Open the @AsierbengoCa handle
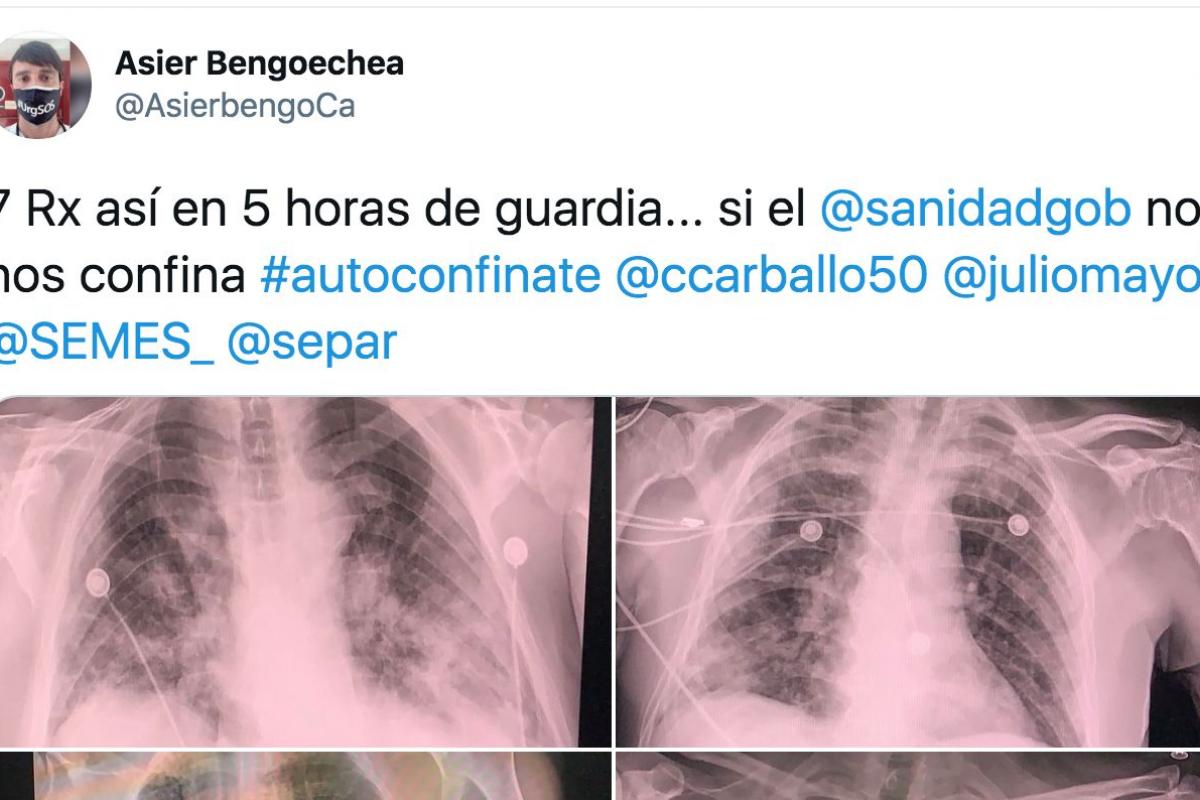 [x=235, y=106]
